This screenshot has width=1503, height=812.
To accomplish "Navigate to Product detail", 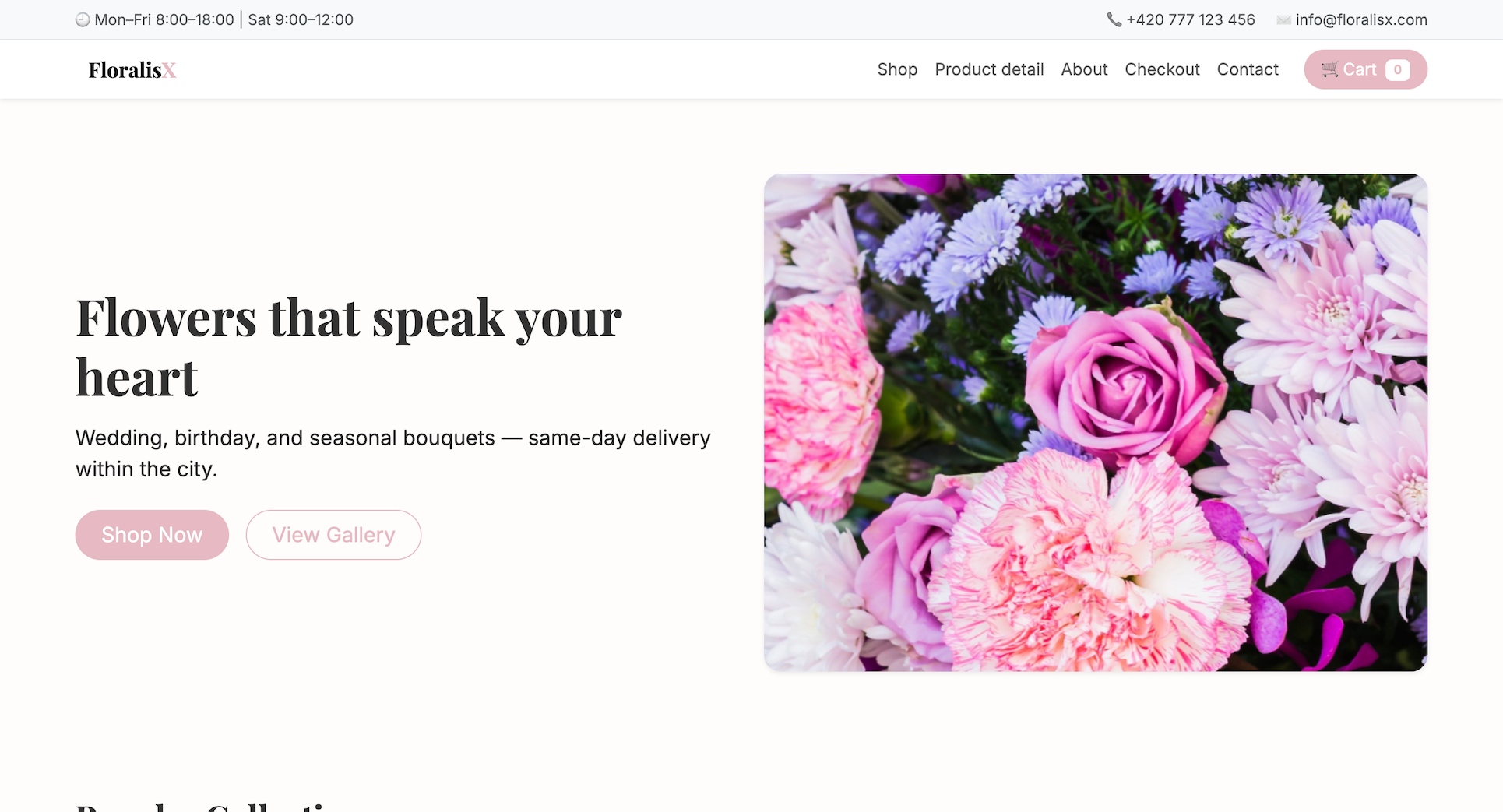I will pyautogui.click(x=989, y=69).
